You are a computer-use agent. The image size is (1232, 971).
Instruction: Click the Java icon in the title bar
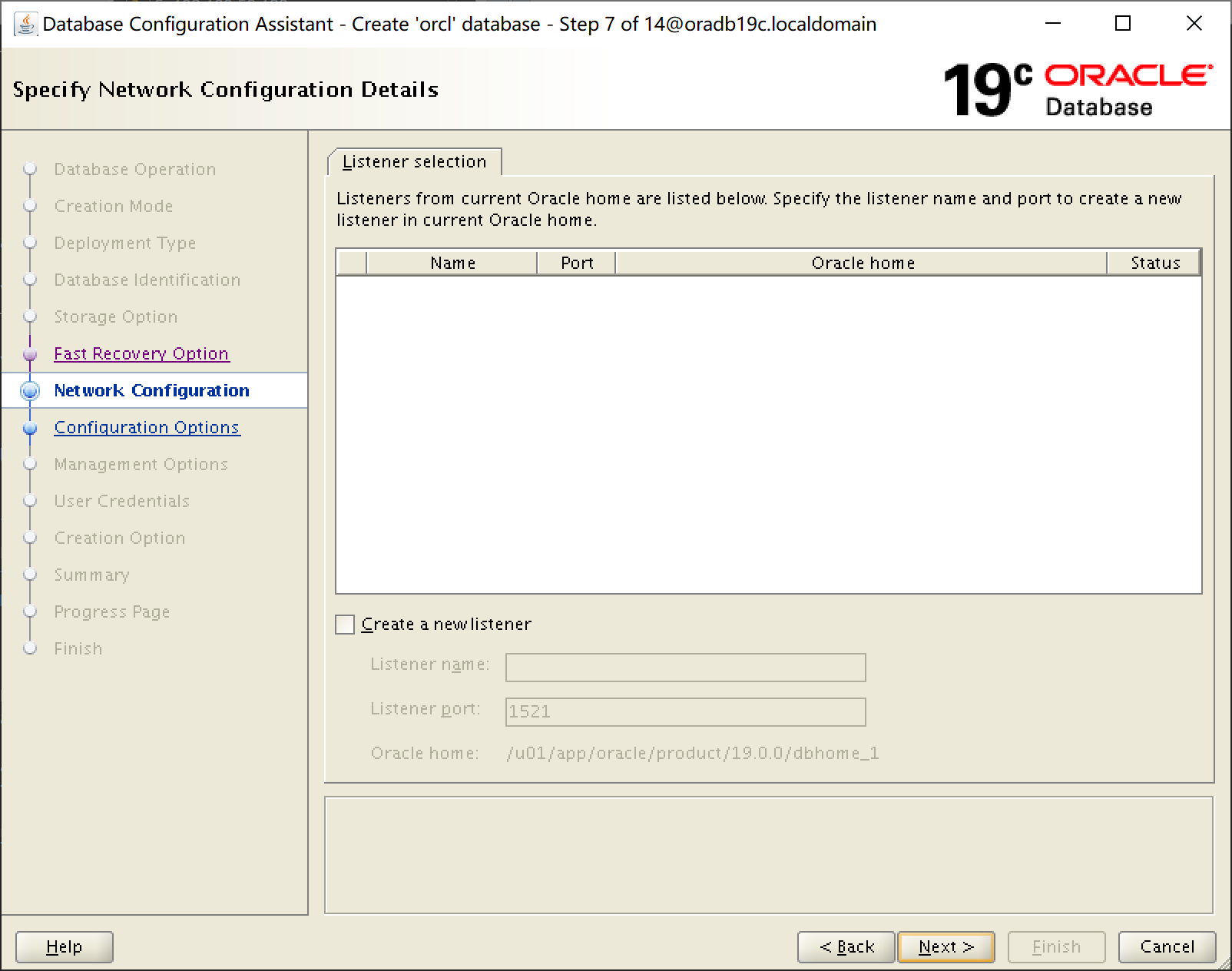[25, 24]
